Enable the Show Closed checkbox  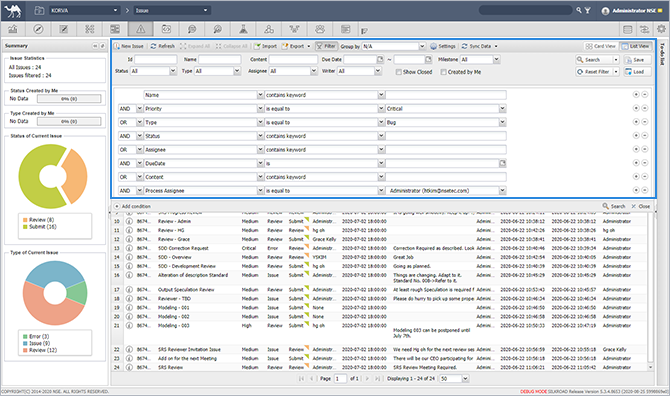pos(399,72)
